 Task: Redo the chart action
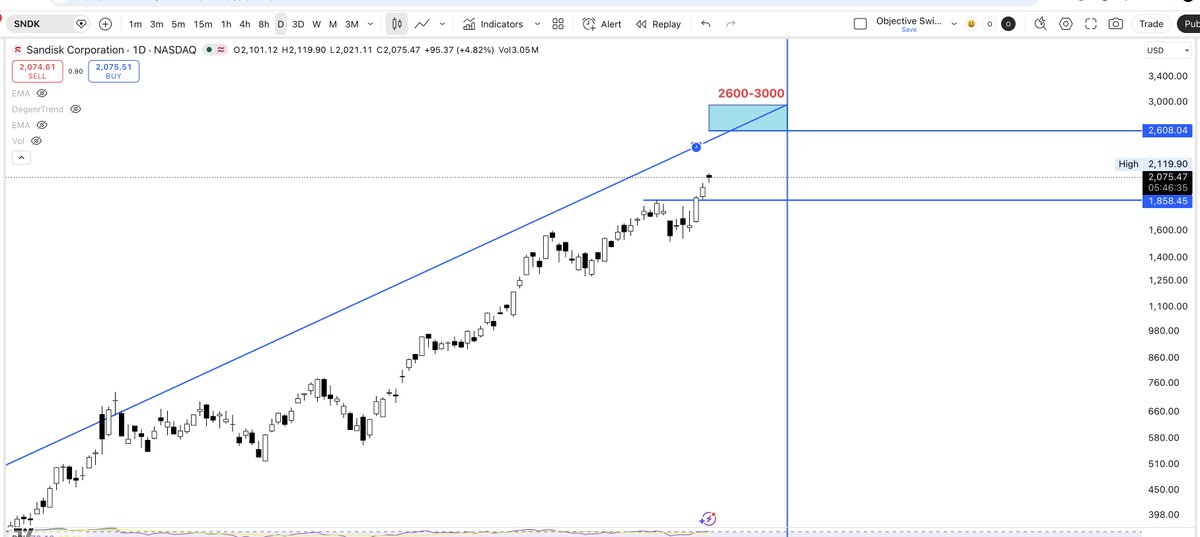(x=731, y=24)
